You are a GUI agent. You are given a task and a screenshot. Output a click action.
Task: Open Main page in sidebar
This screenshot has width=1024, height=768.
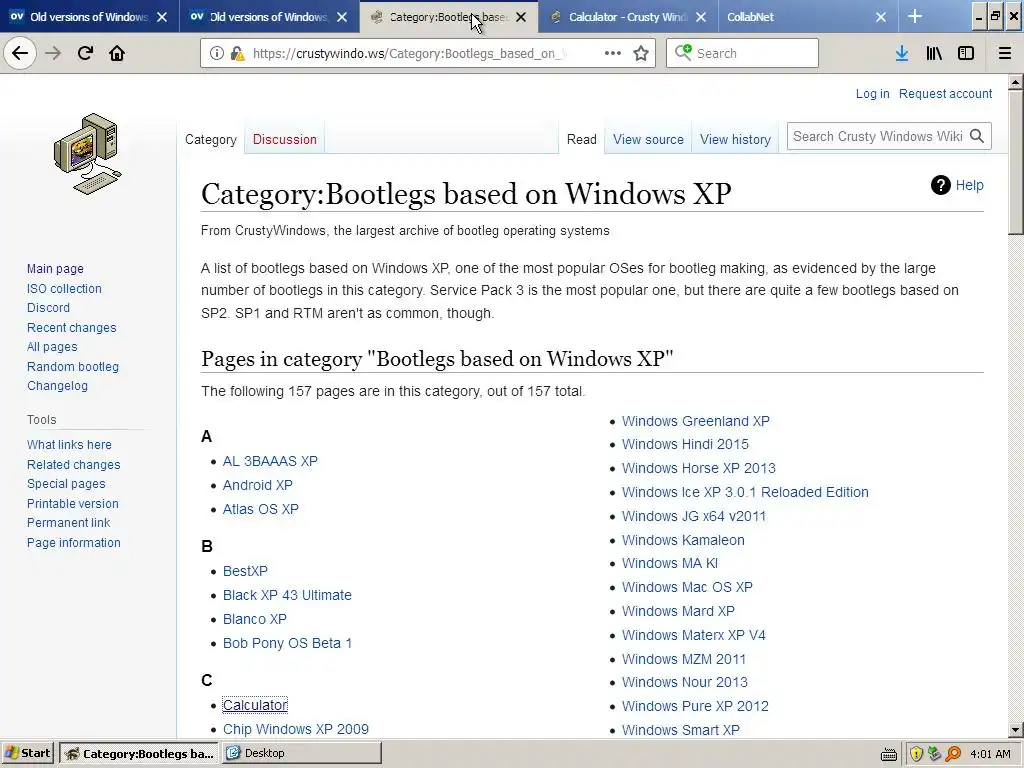click(x=56, y=268)
